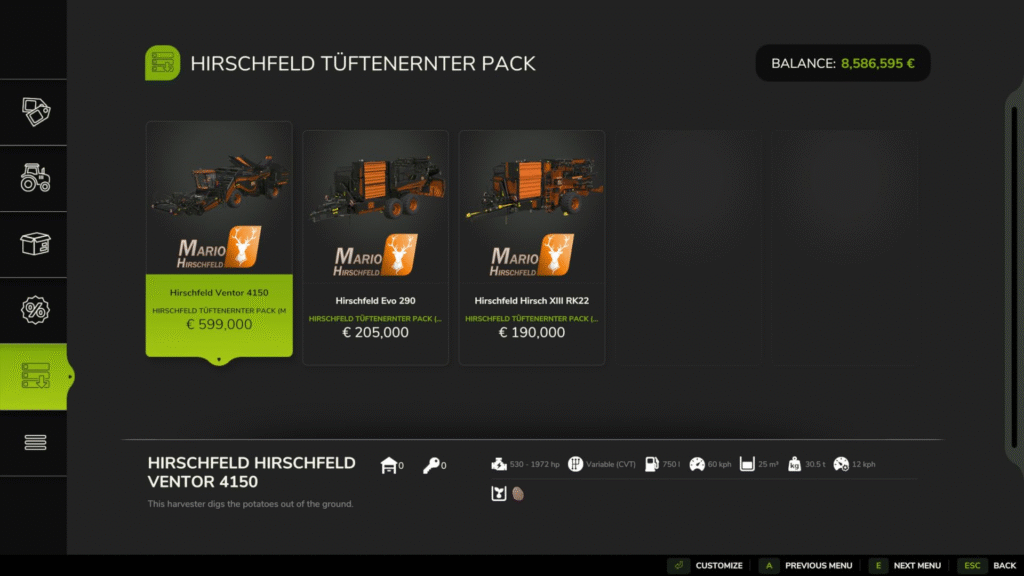The width and height of the screenshot is (1024, 576).
Task: Click the vertical scrollbar on right edge
Action: [x=1014, y=278]
